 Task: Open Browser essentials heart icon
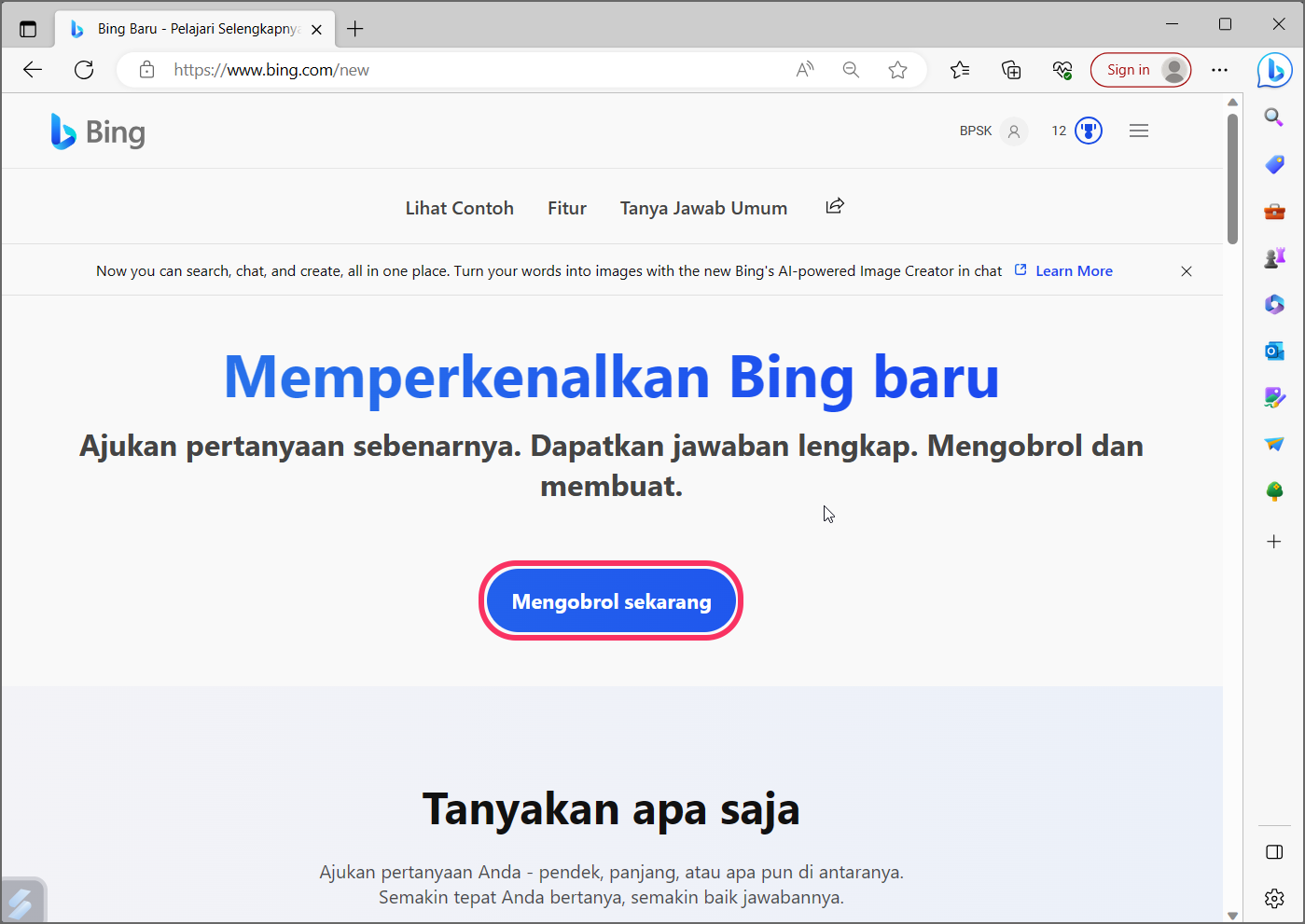pos(1062,70)
